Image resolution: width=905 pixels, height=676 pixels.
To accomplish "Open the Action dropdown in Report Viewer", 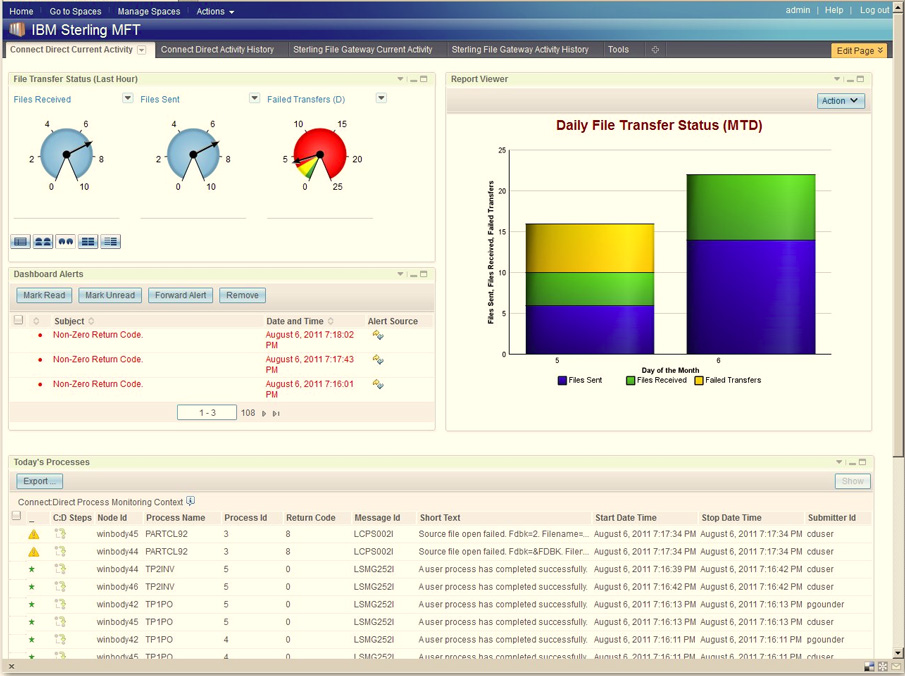I will point(840,101).
